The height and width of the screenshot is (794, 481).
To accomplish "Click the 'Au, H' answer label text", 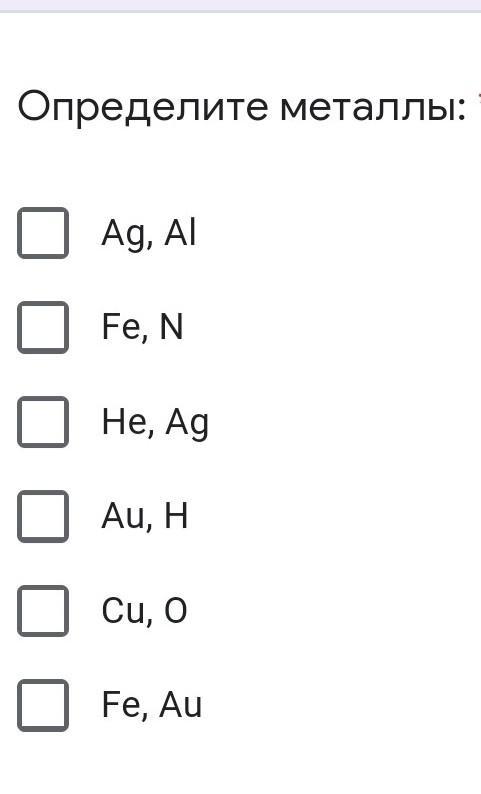I will tap(145, 516).
